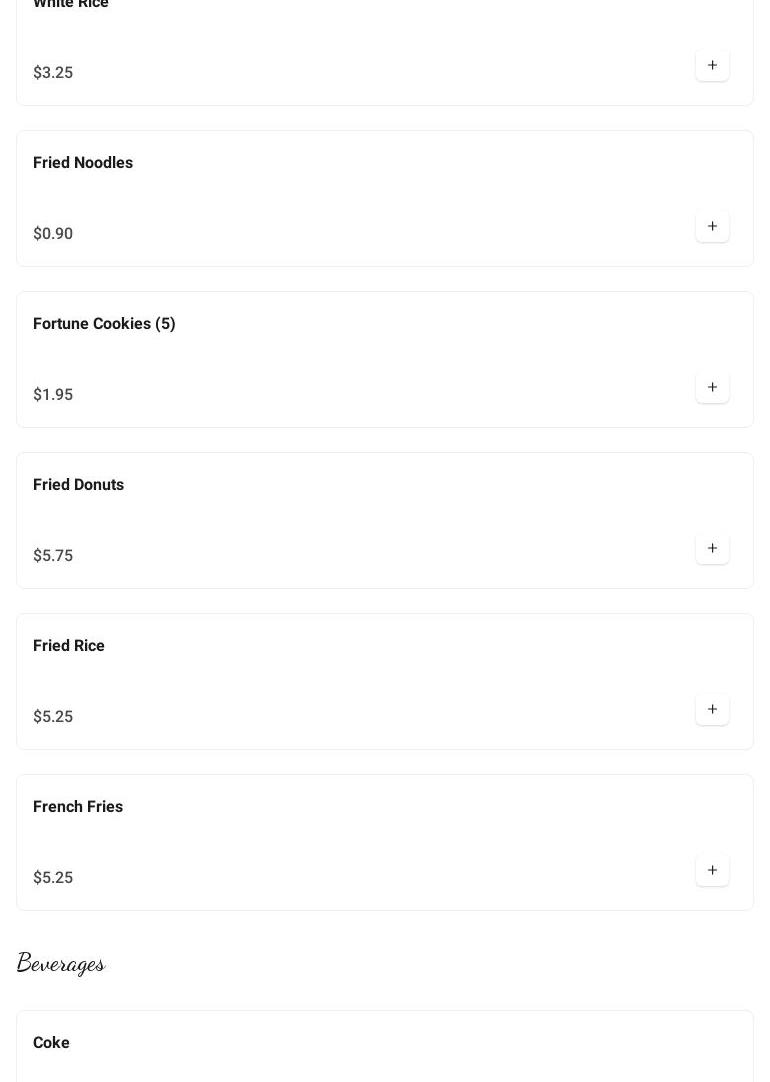Open the Fried Noodles item title
The height and width of the screenshot is (1082, 770).
[x=83, y=163]
